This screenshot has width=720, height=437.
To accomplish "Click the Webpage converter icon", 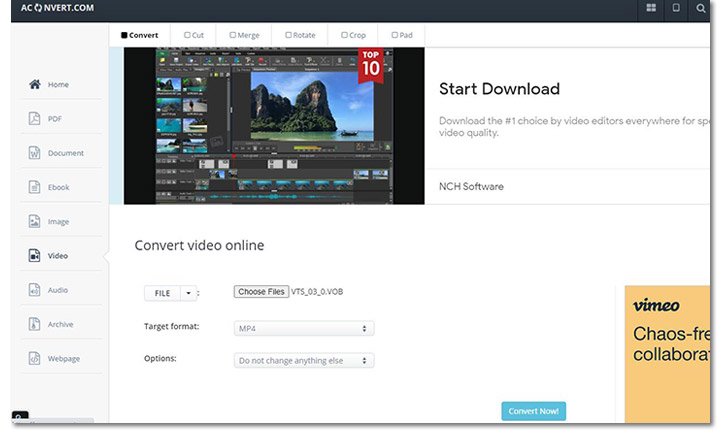I will coord(34,358).
